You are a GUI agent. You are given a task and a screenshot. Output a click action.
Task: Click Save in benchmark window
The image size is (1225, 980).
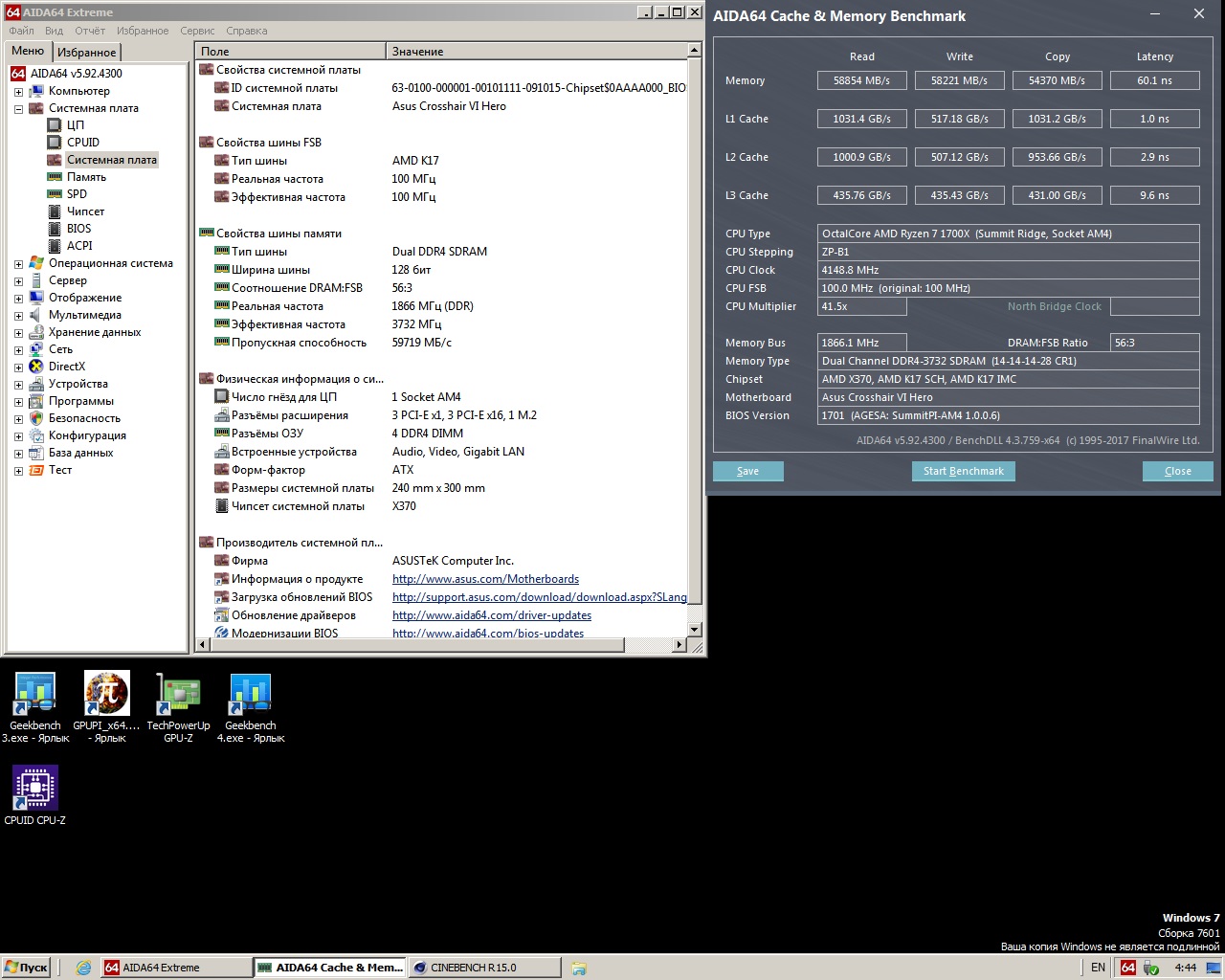[748, 471]
